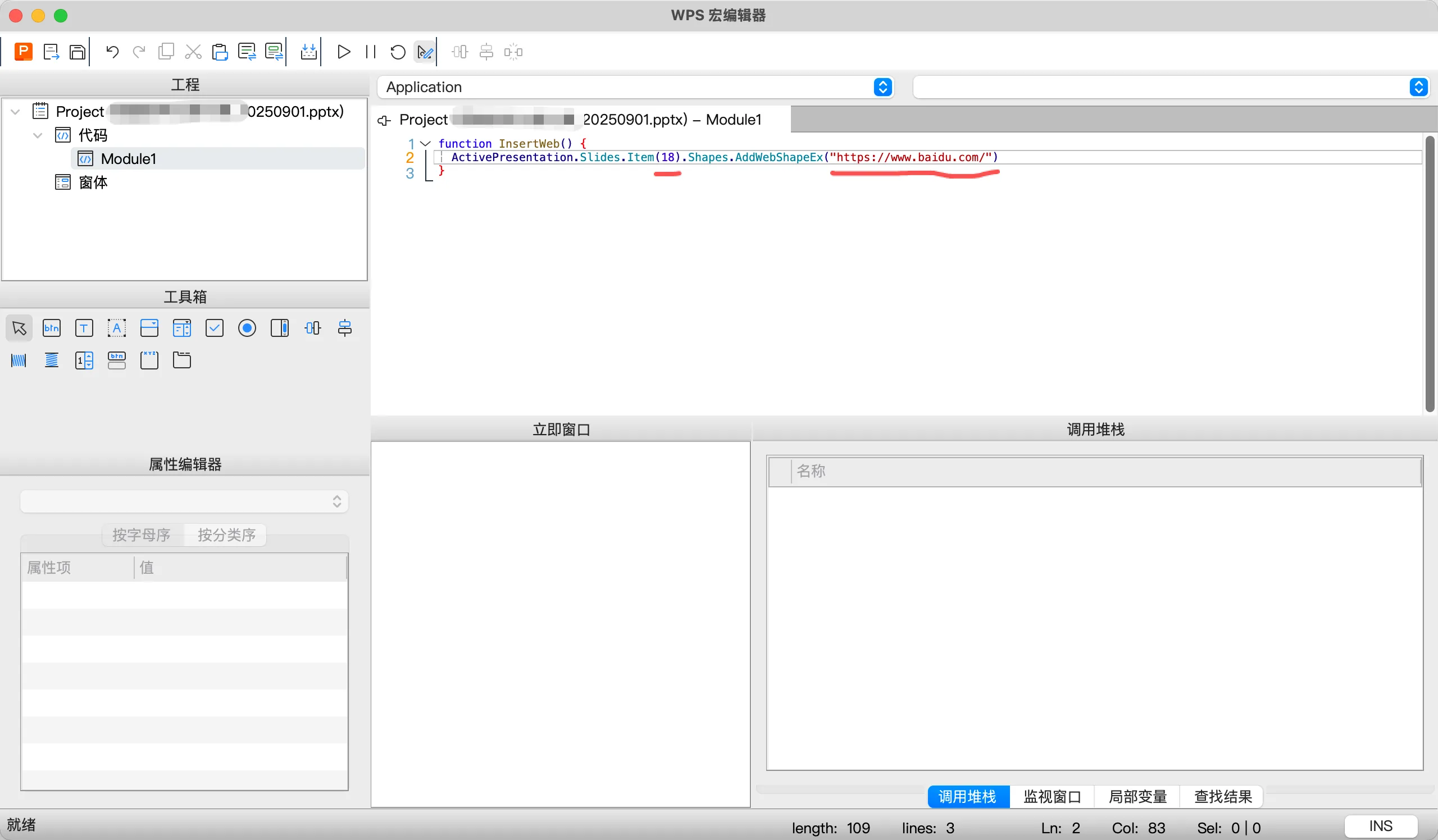Reset the running macro

pos(397,51)
